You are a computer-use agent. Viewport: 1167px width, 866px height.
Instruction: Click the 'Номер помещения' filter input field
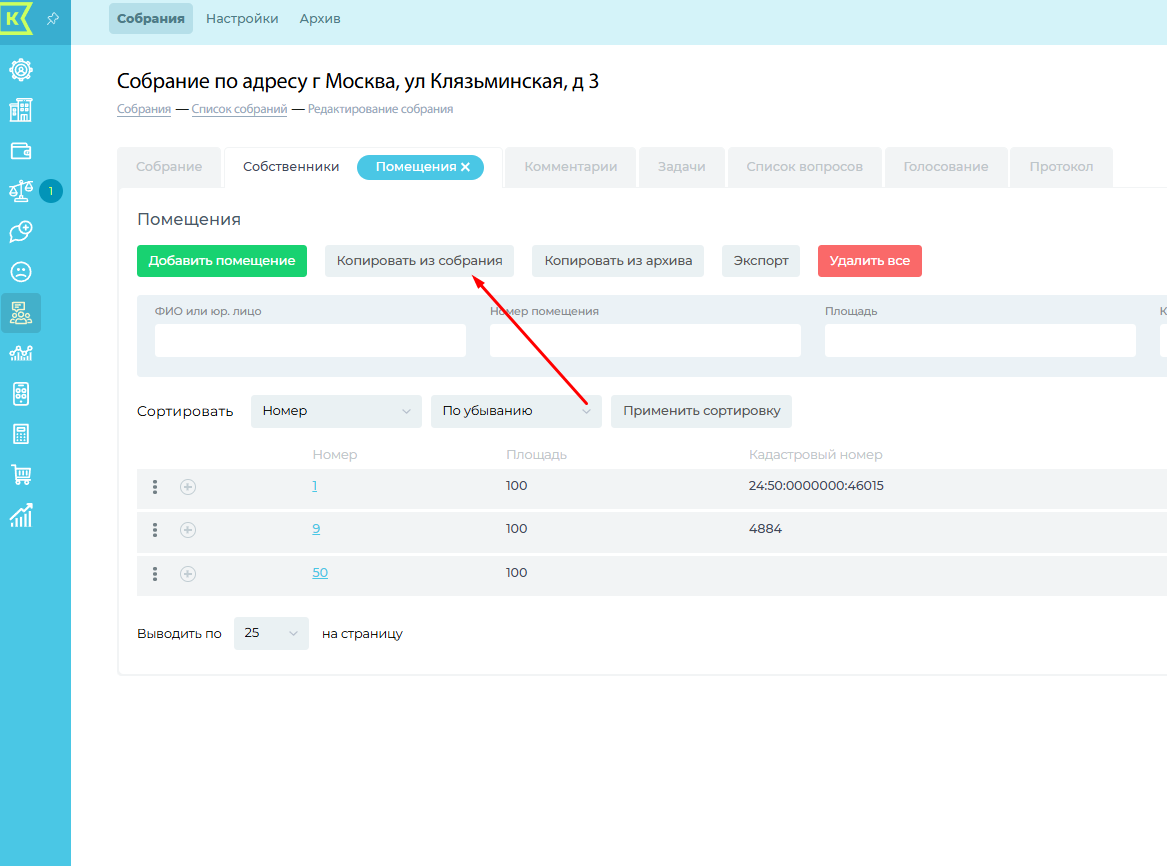(645, 340)
